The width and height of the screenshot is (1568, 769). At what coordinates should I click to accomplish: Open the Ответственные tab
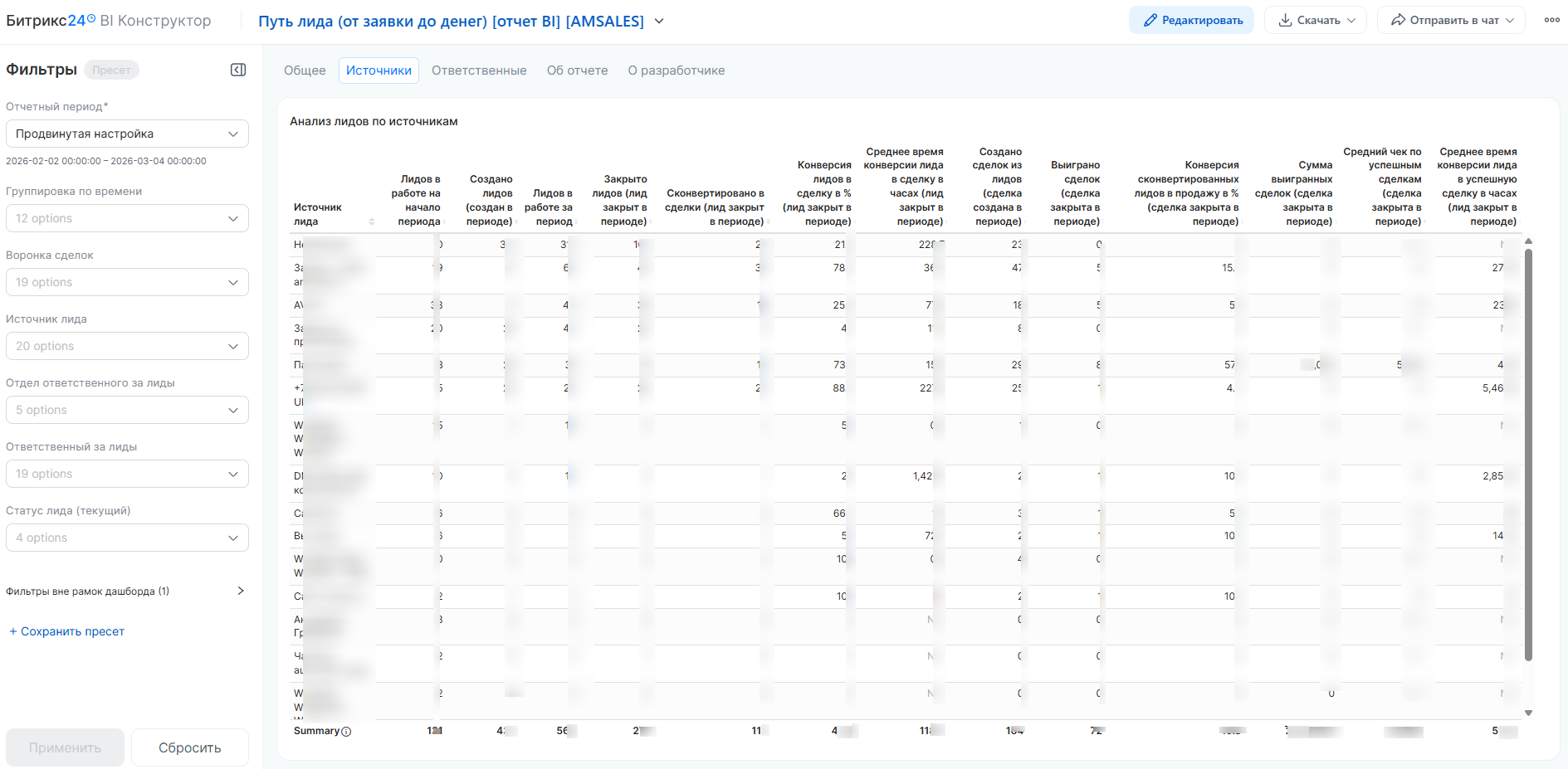click(479, 71)
